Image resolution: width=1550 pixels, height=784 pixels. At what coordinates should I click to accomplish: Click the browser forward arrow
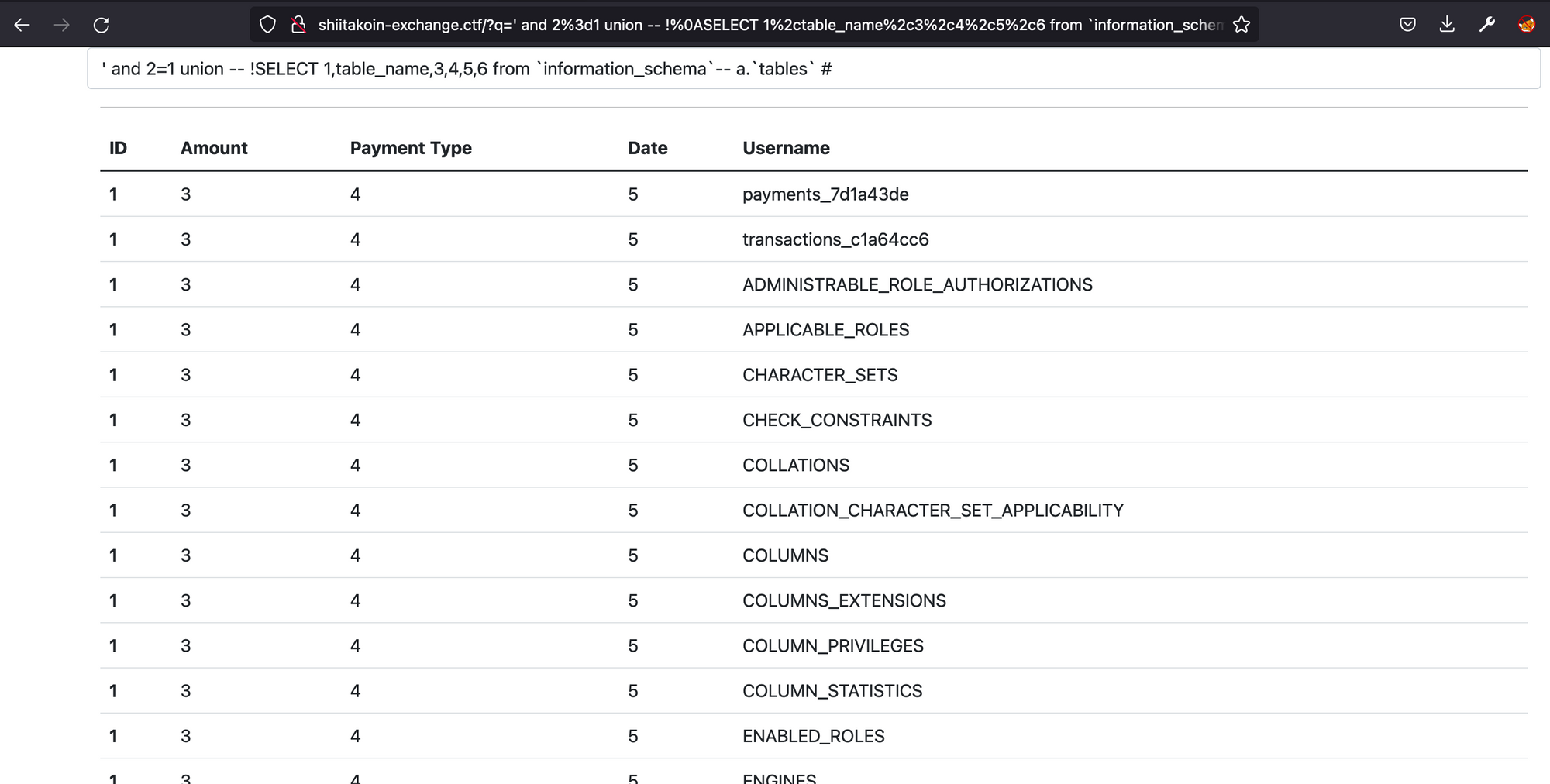pyautogui.click(x=61, y=25)
